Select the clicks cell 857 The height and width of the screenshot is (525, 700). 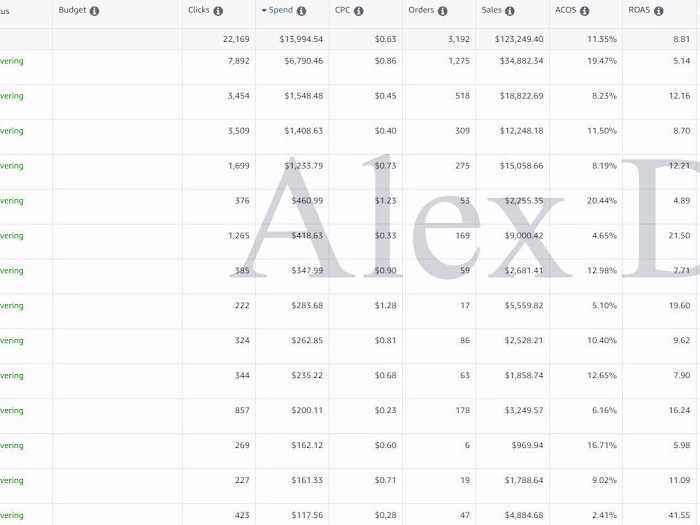(242, 411)
